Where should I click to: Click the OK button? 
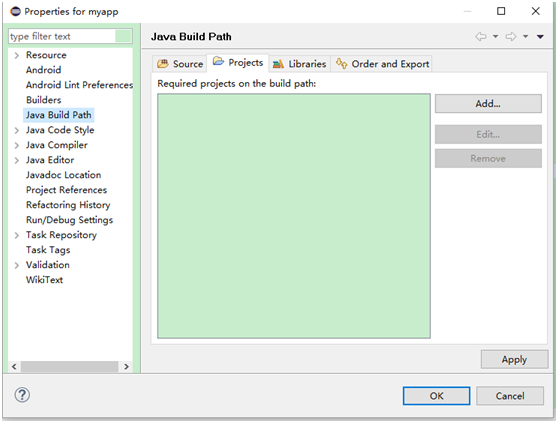pos(436,396)
